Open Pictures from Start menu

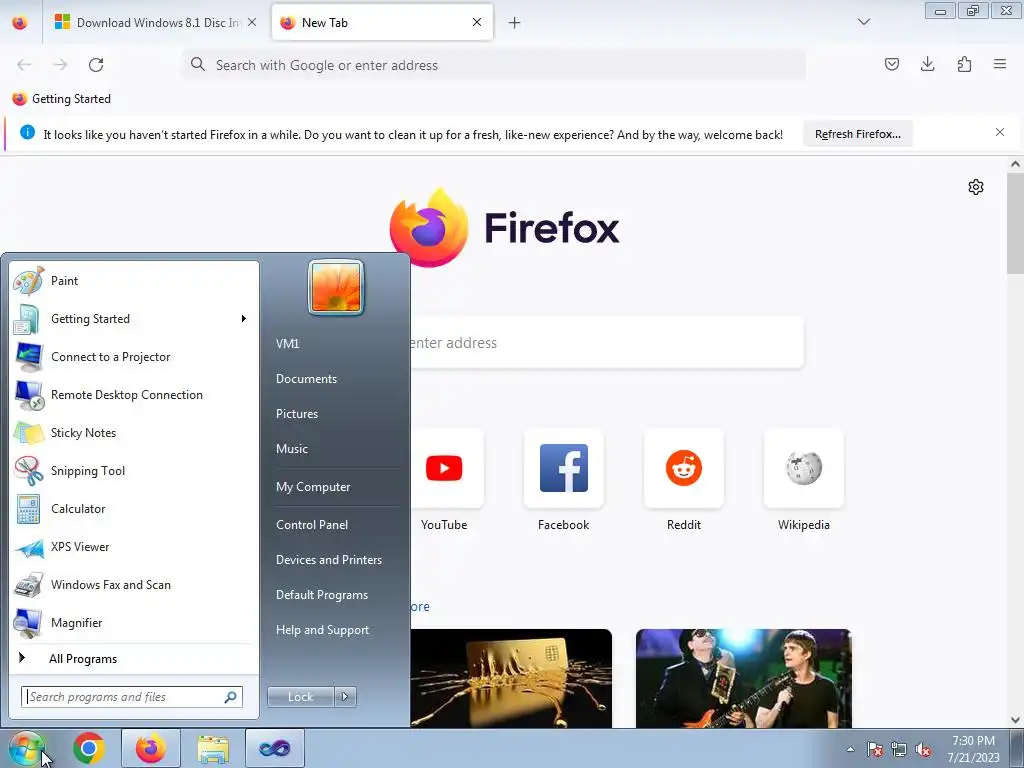click(x=296, y=414)
